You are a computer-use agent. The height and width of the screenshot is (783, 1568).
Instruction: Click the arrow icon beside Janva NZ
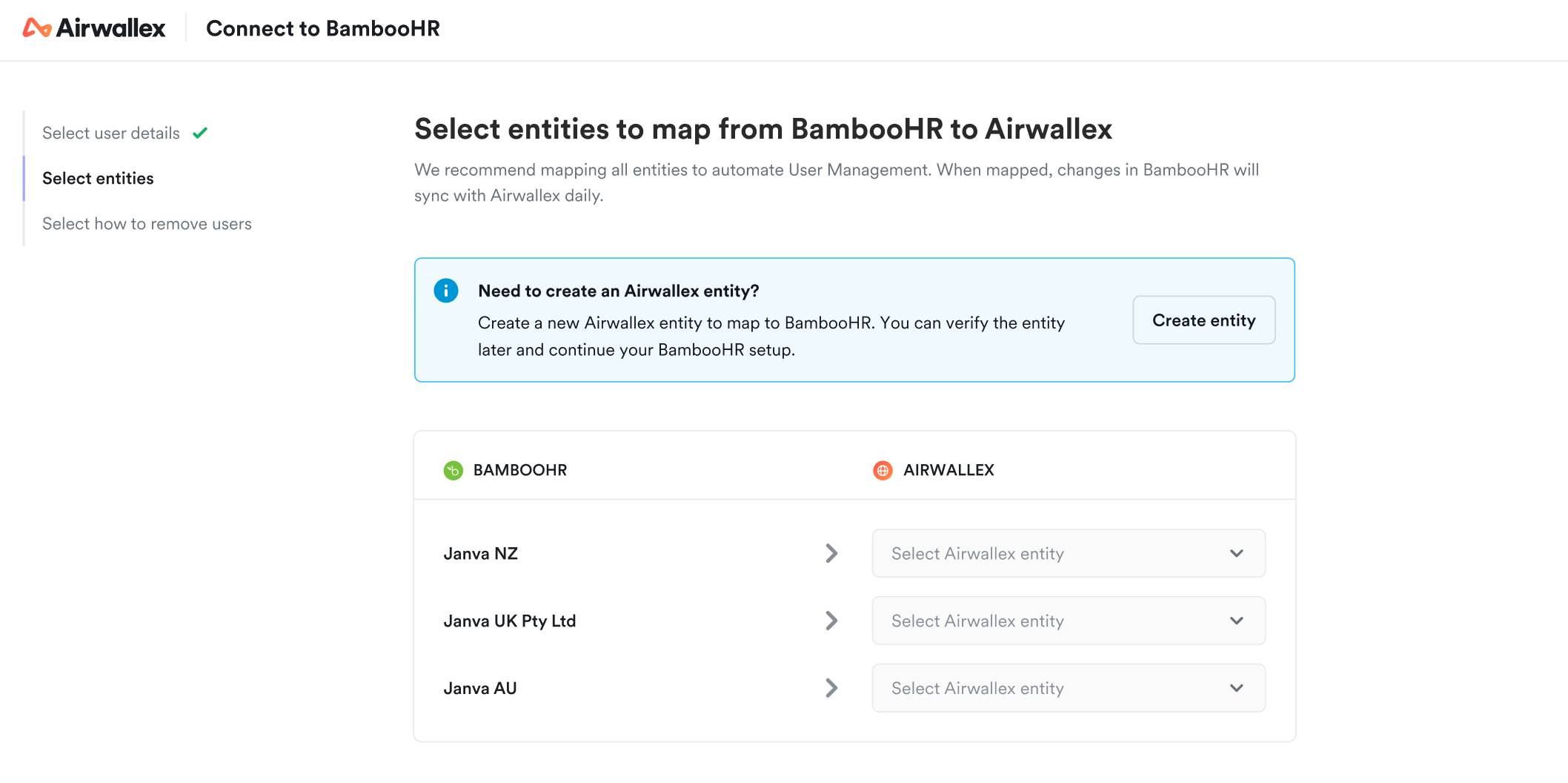tap(831, 553)
